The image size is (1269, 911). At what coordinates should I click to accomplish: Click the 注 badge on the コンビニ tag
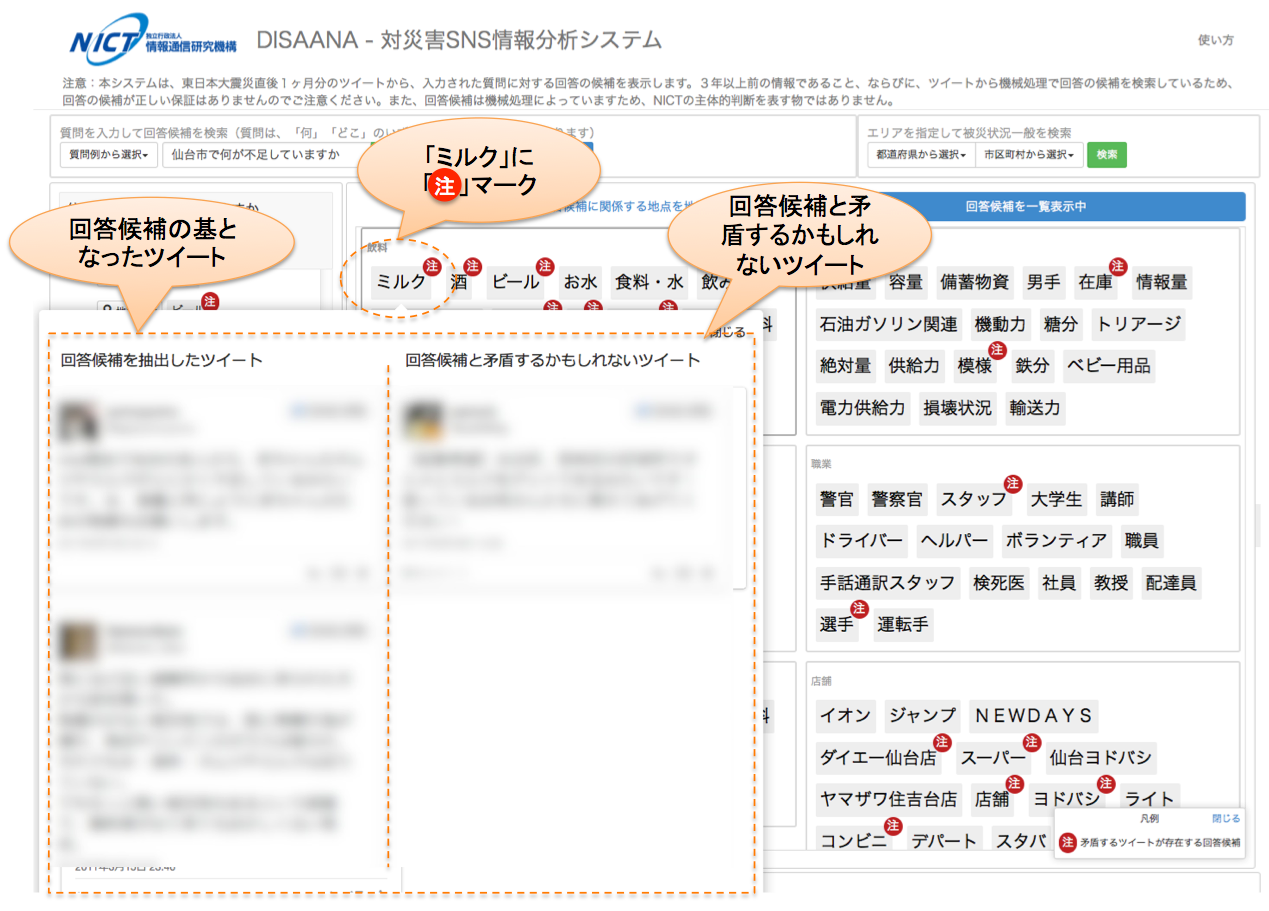[892, 825]
